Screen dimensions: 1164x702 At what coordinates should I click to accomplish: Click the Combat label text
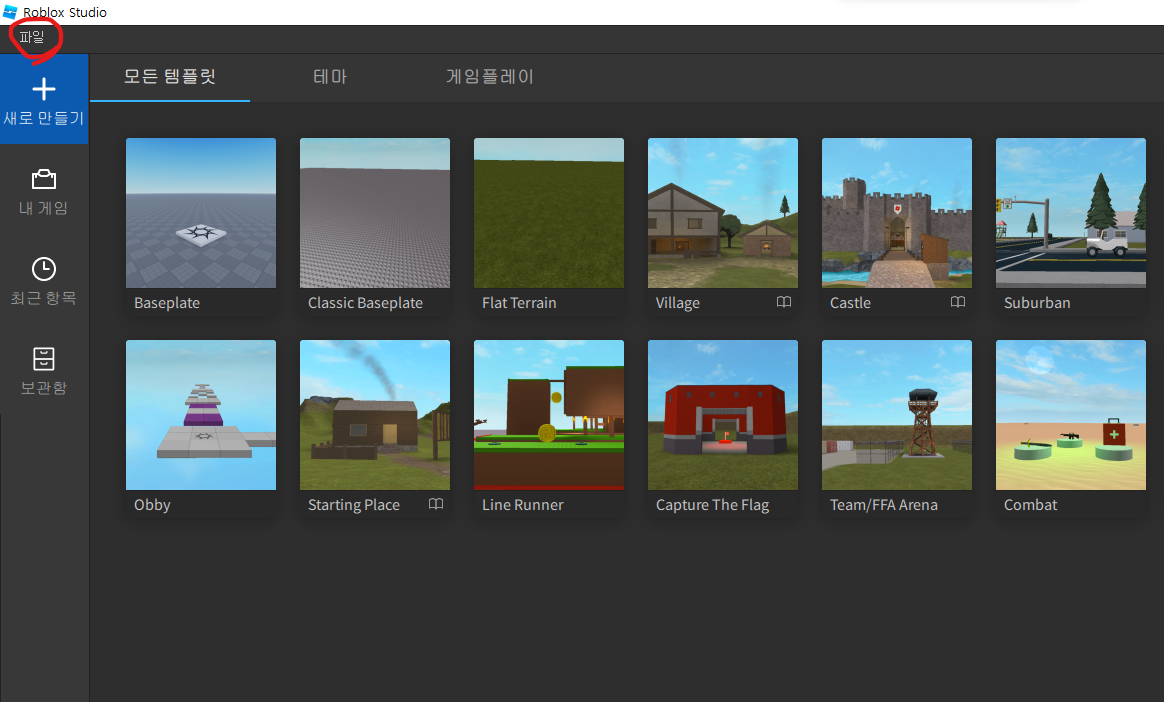1030,505
